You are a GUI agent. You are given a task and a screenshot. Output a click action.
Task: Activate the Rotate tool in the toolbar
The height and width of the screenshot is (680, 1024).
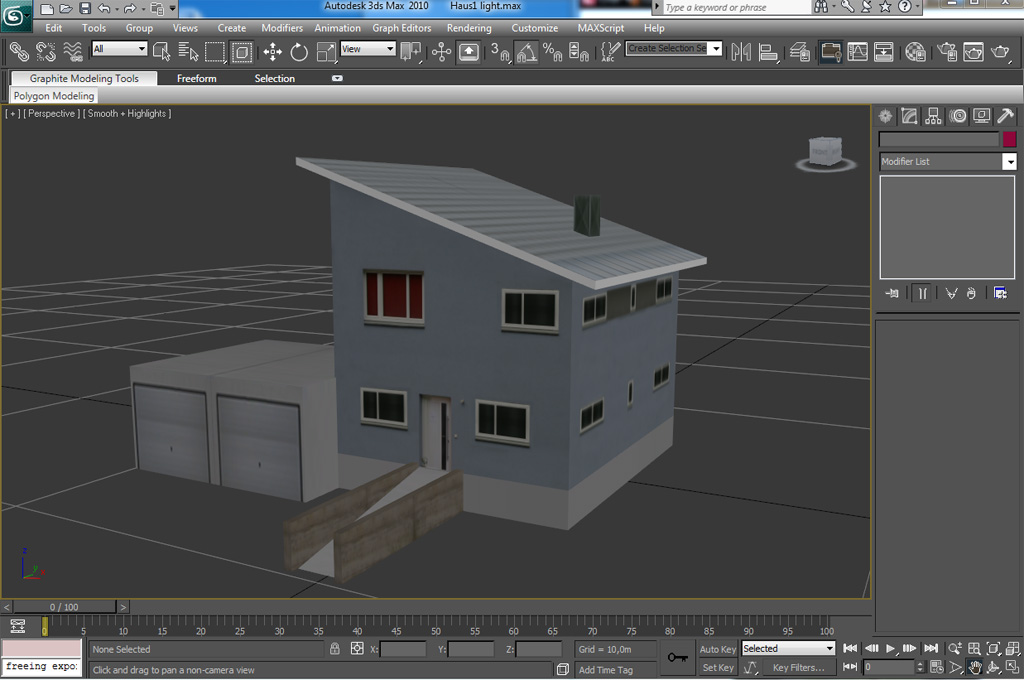pos(299,51)
